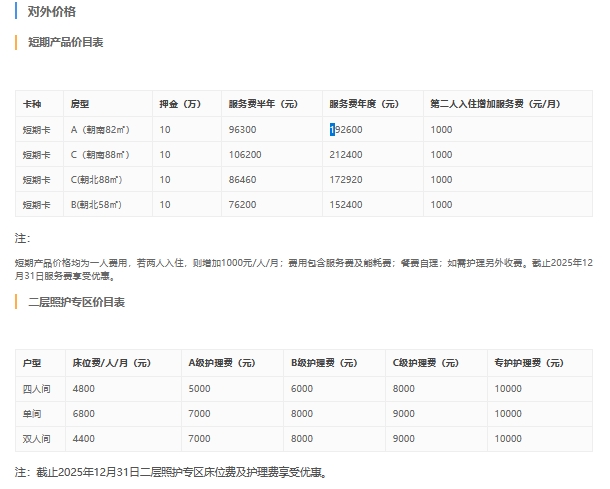Screen dimensions: 610x489
Task: Click the half-year fee 76200
Action: [x=242, y=204]
